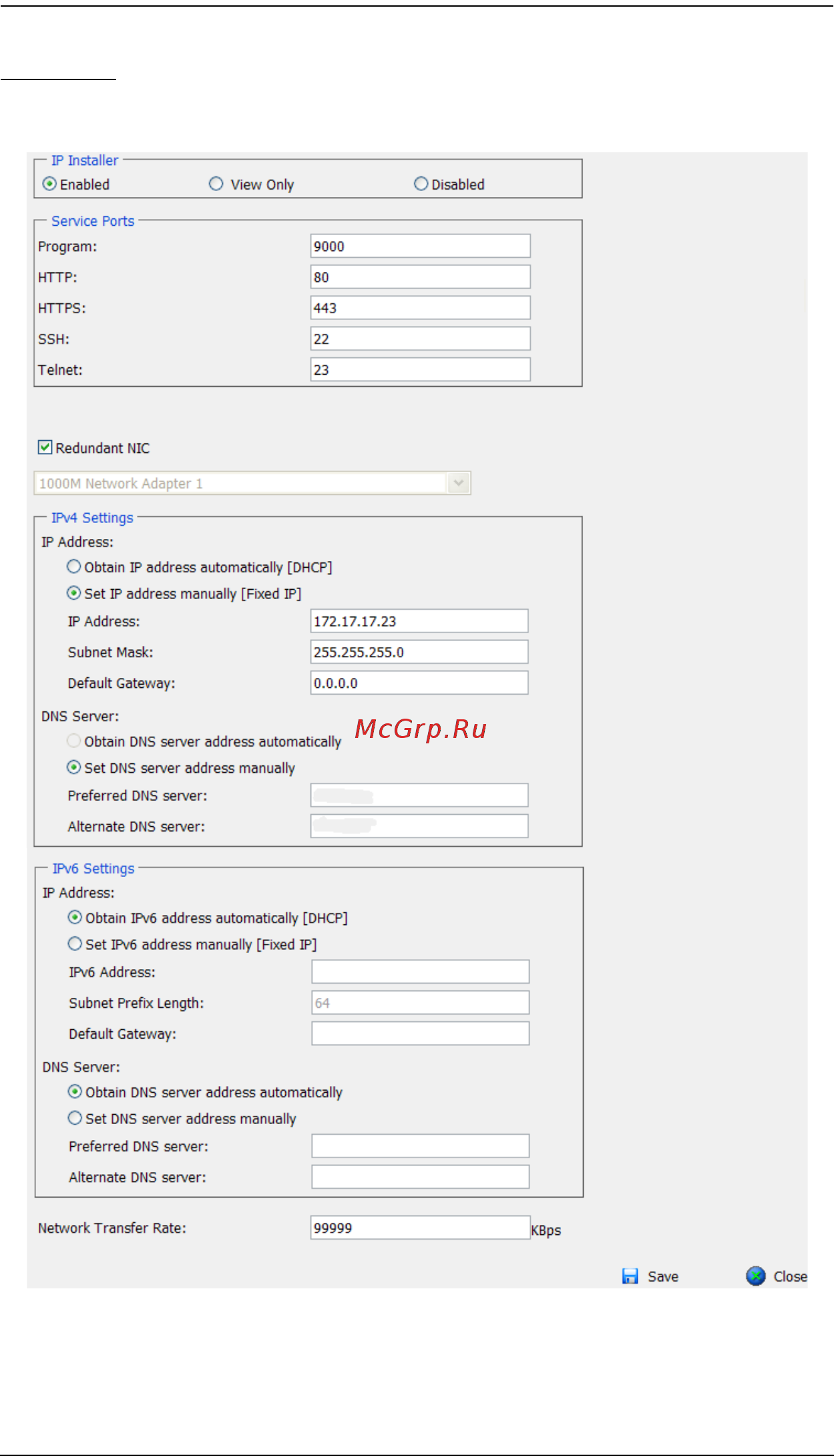Click the green Close icon
Screen dimensions: 834x1456
[x=755, y=1276]
